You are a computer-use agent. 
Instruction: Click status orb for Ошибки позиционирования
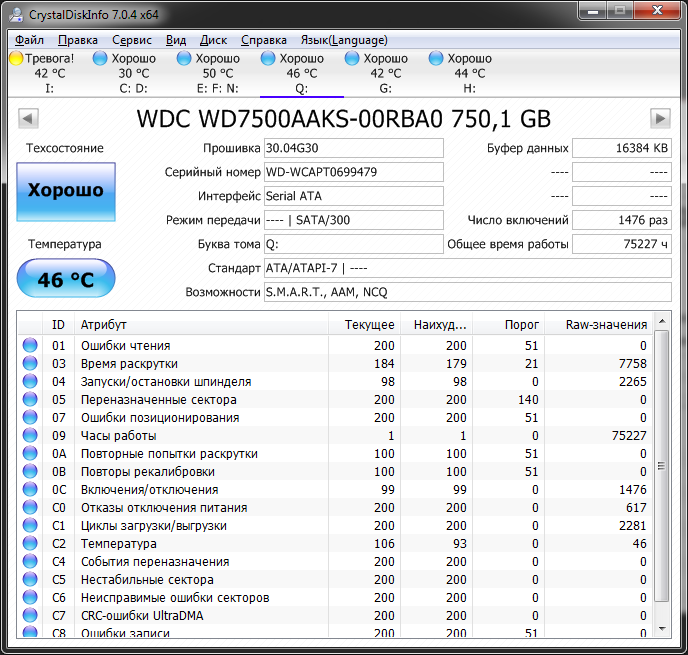(x=30, y=417)
